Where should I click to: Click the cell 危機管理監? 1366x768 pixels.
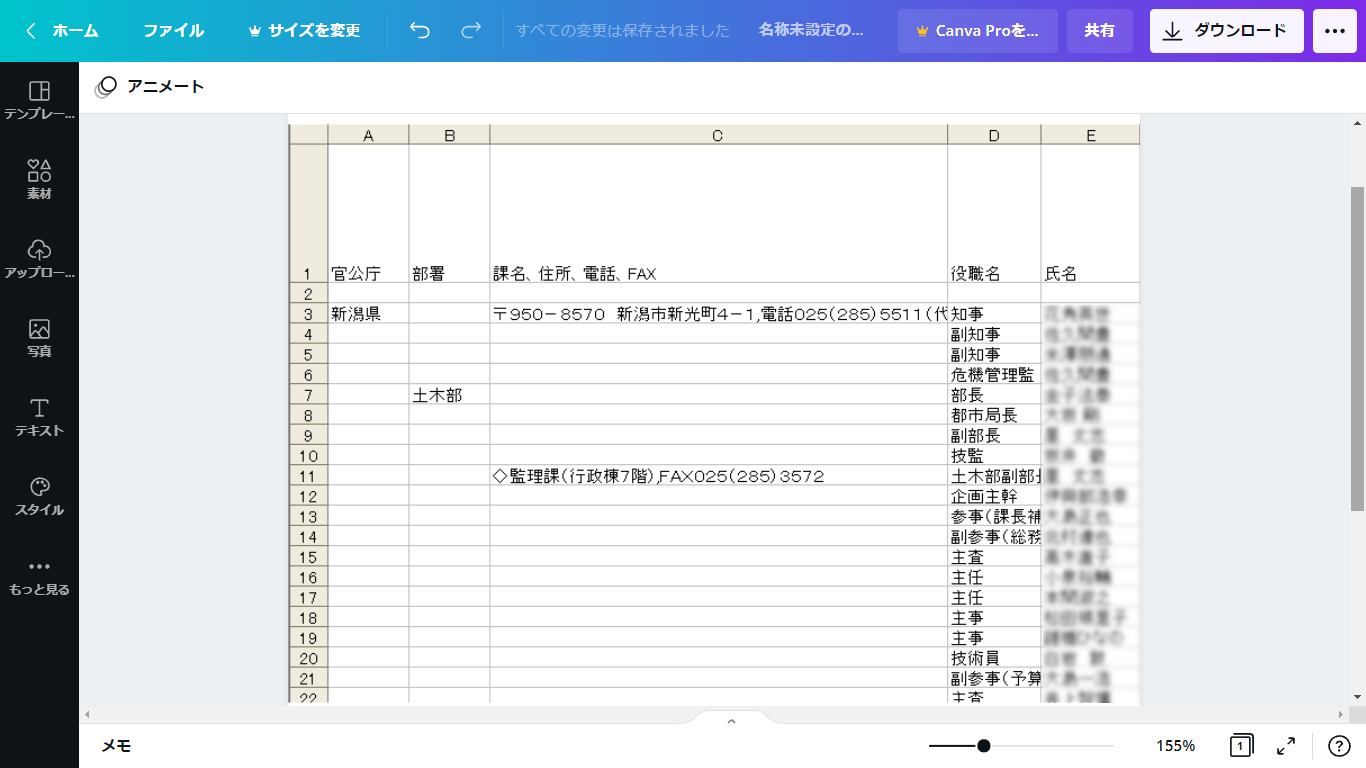point(994,375)
